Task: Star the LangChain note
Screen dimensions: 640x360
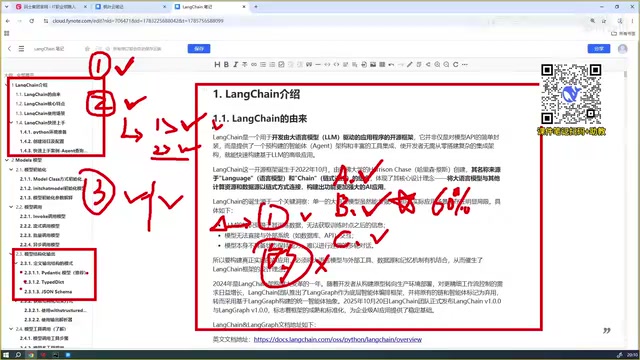Action: [87, 49]
